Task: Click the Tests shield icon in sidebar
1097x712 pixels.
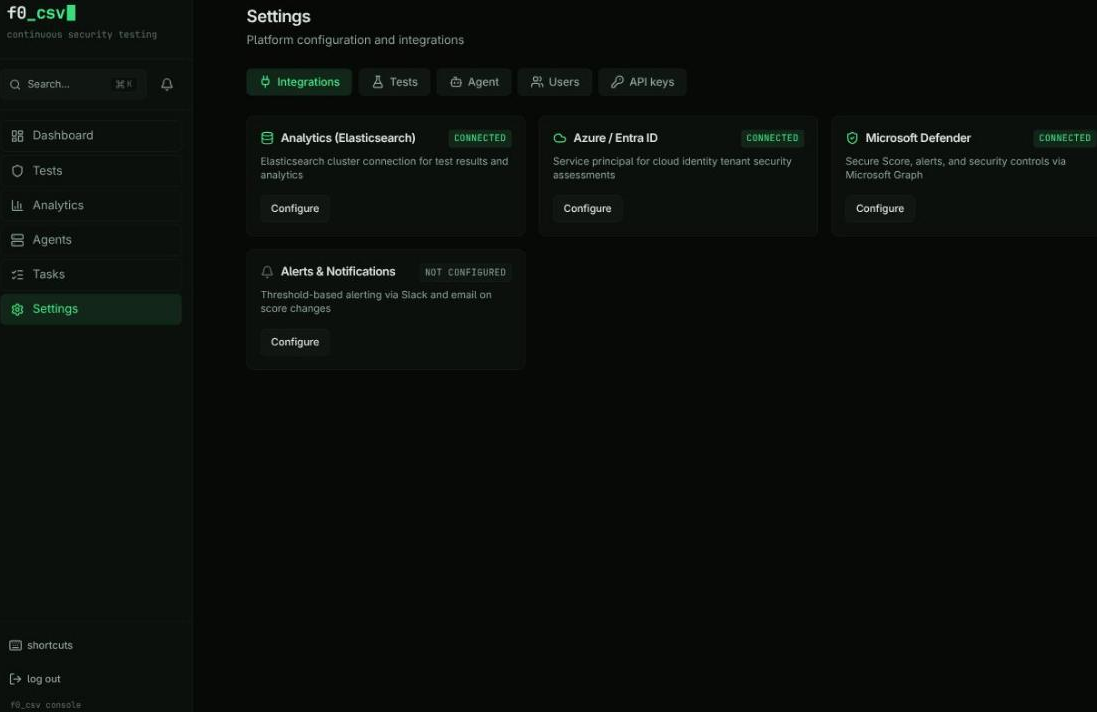Action: pos(17,171)
